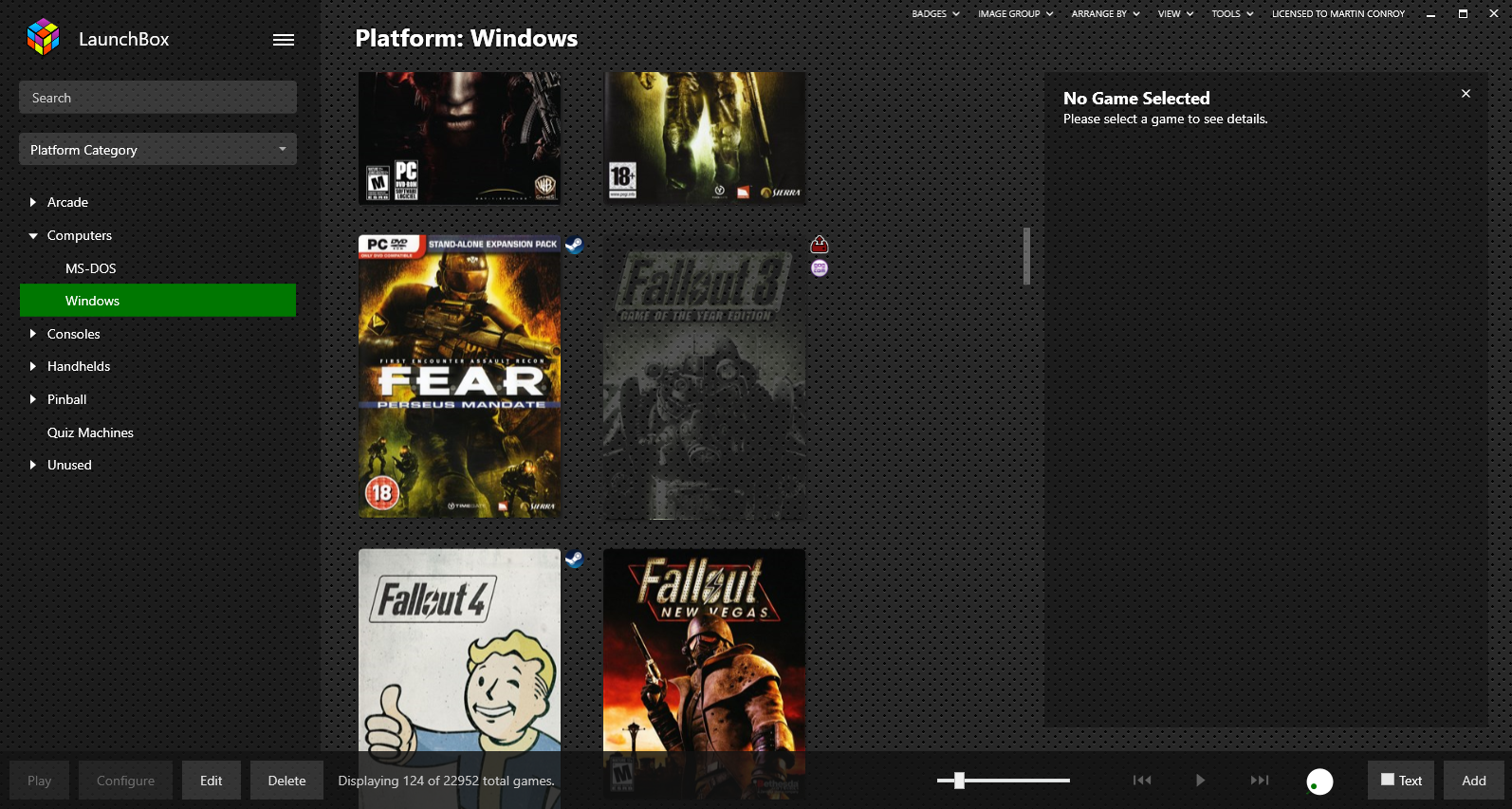Expand the Pinball category
The height and width of the screenshot is (809, 1512).
coord(33,399)
